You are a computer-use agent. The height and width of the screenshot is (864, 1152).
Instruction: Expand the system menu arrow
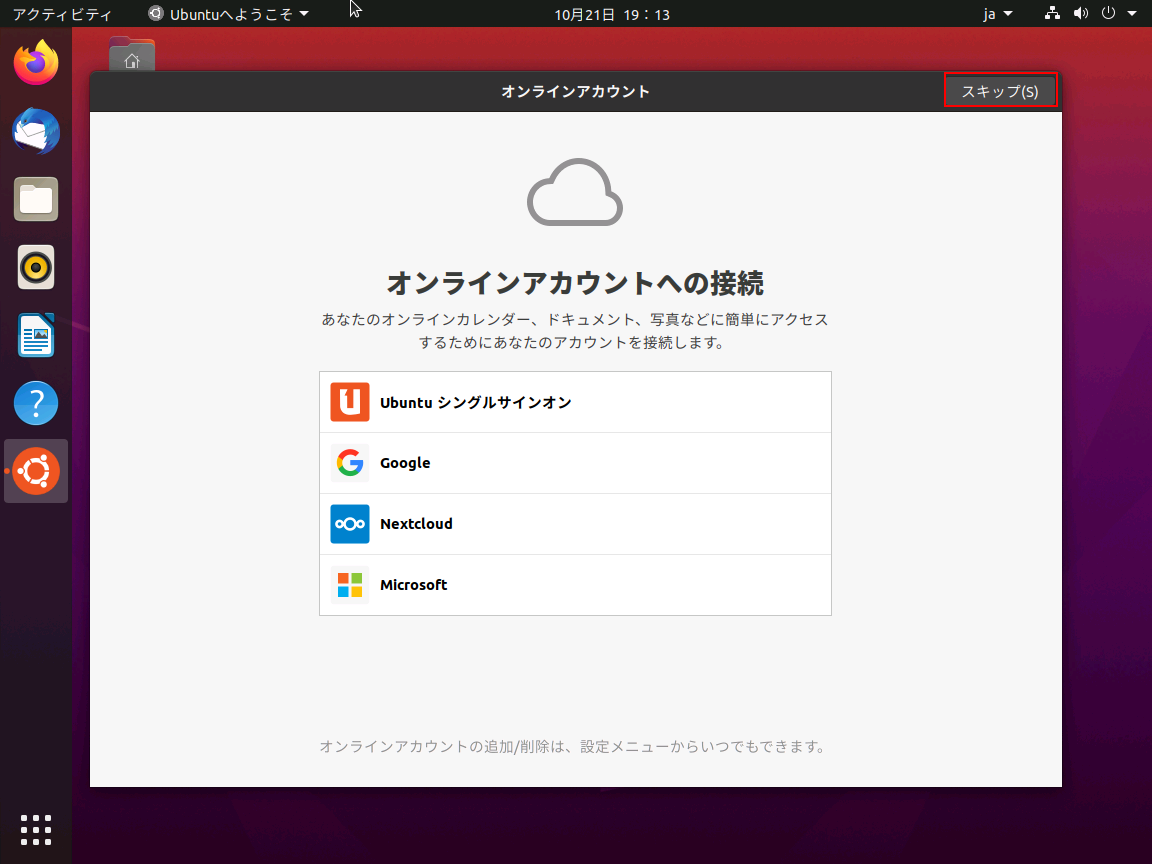tap(1132, 13)
